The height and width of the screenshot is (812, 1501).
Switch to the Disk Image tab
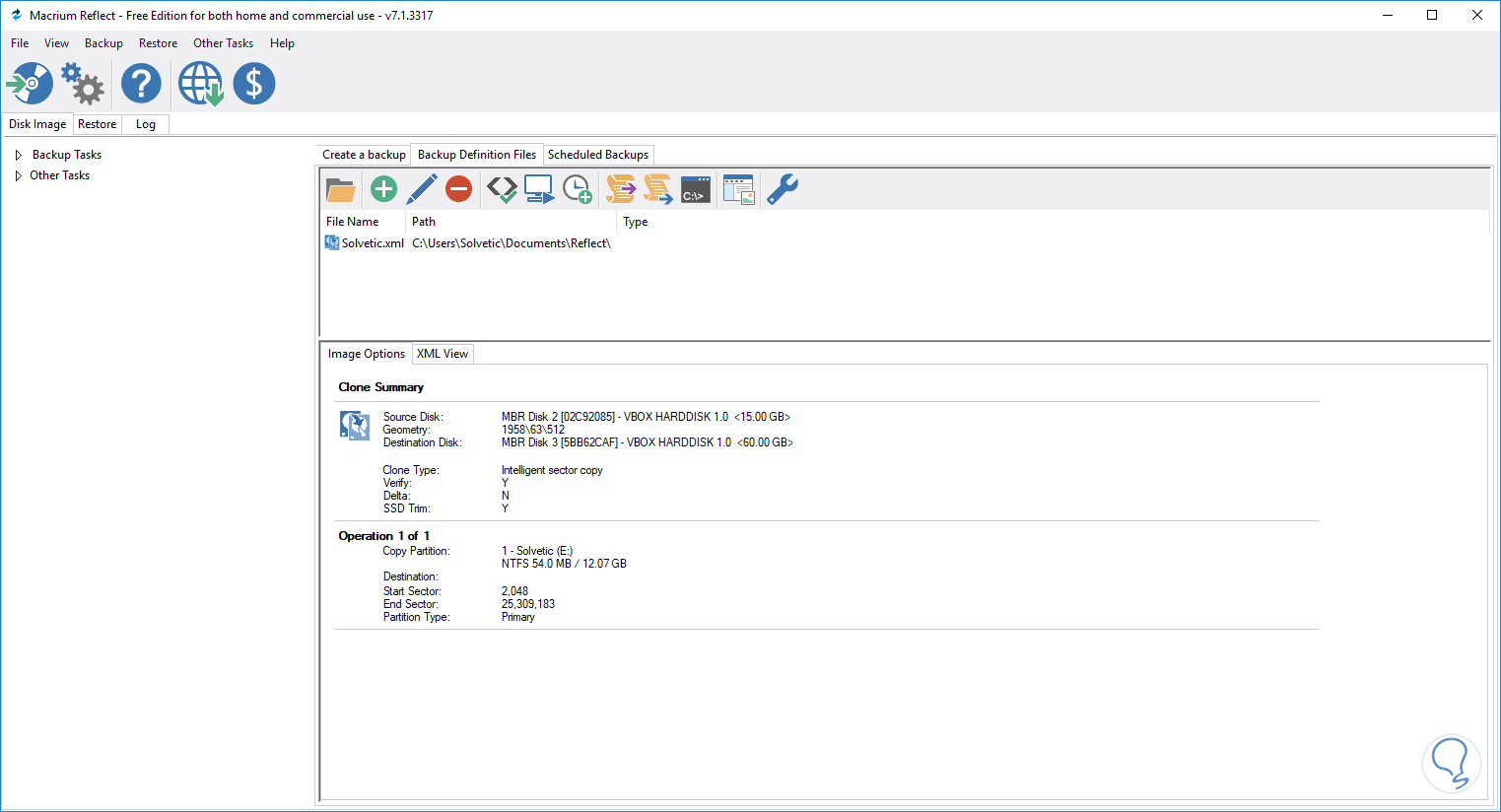pos(37,124)
